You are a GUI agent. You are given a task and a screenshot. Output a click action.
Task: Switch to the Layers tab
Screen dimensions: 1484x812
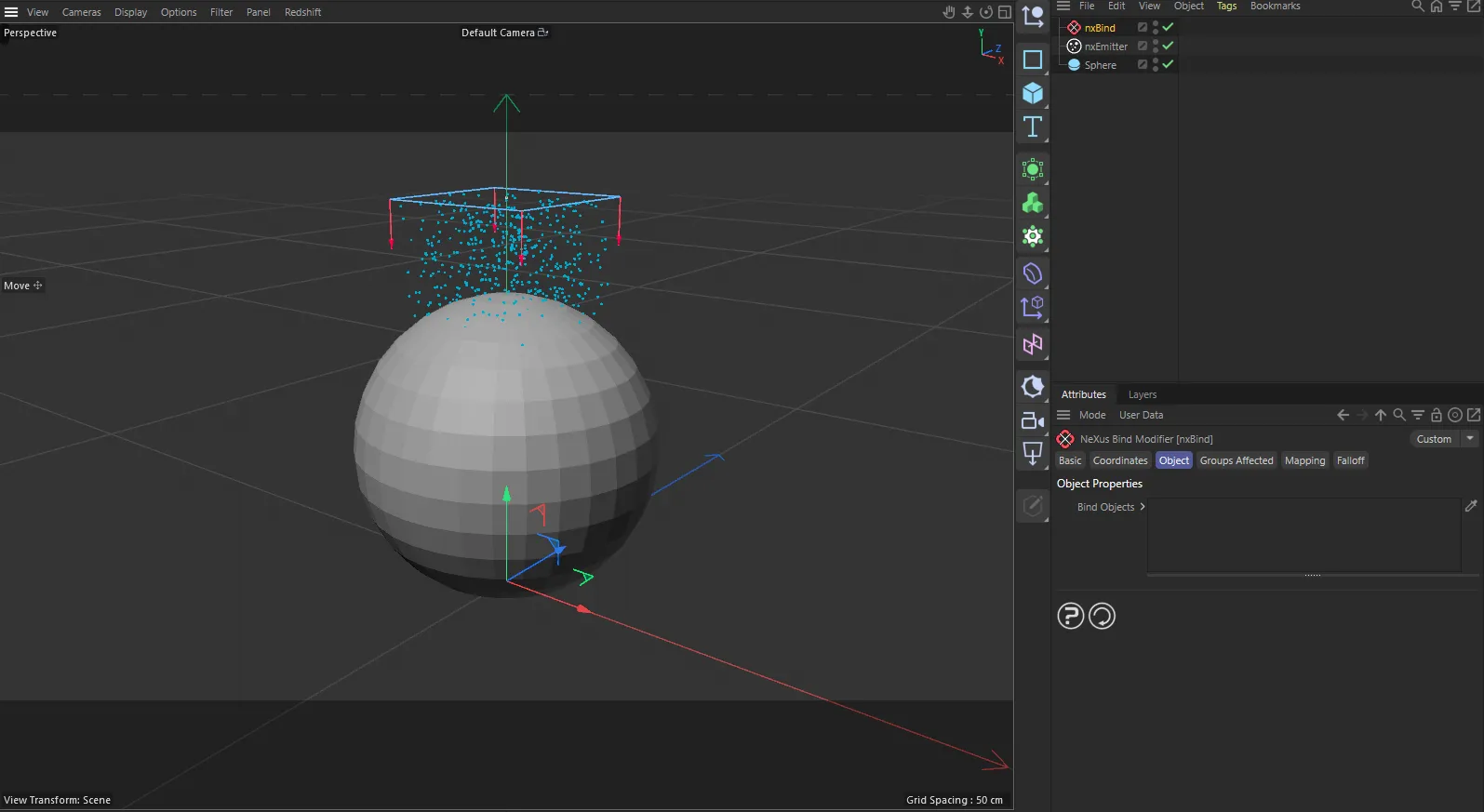click(x=1143, y=394)
